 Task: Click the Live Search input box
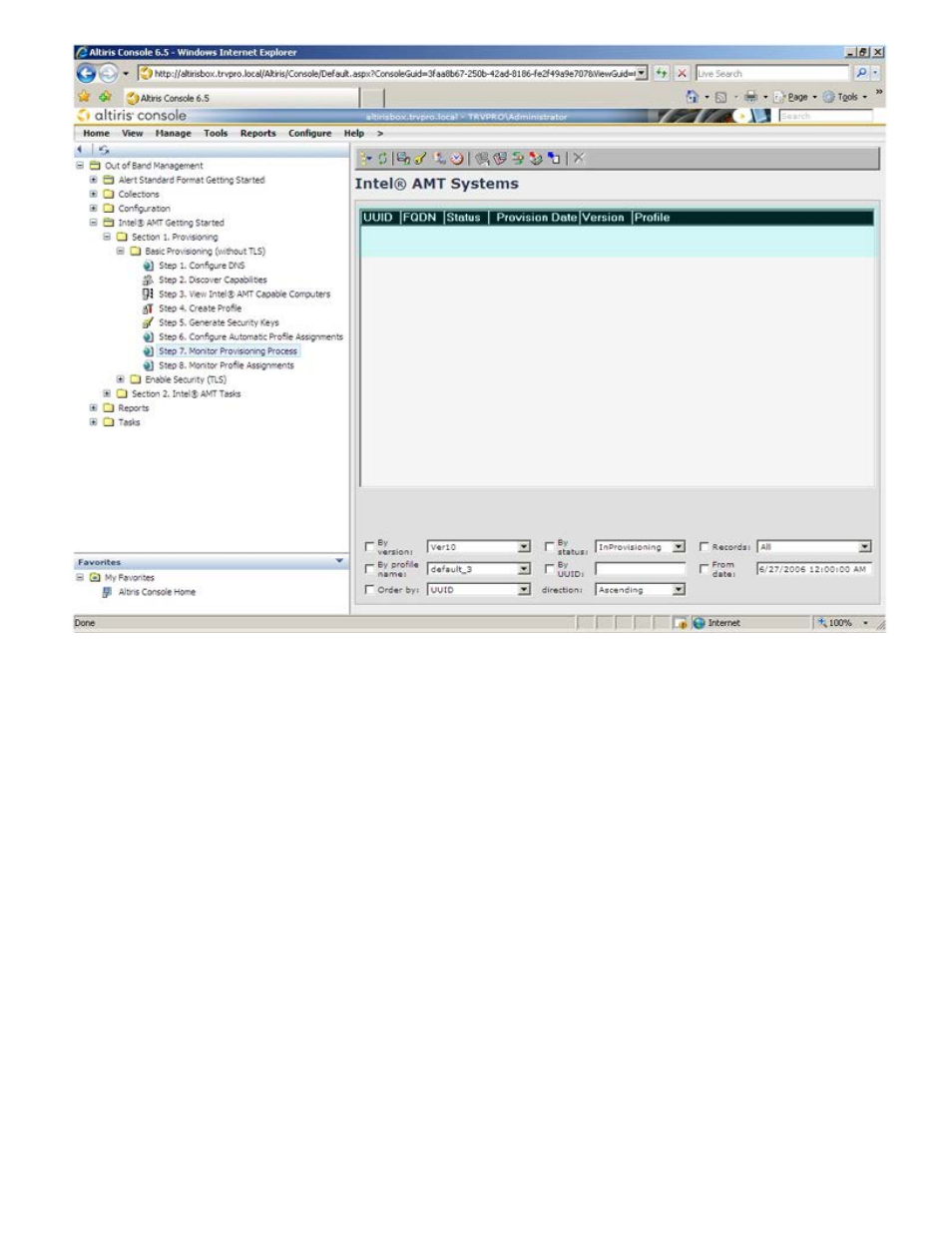772,73
